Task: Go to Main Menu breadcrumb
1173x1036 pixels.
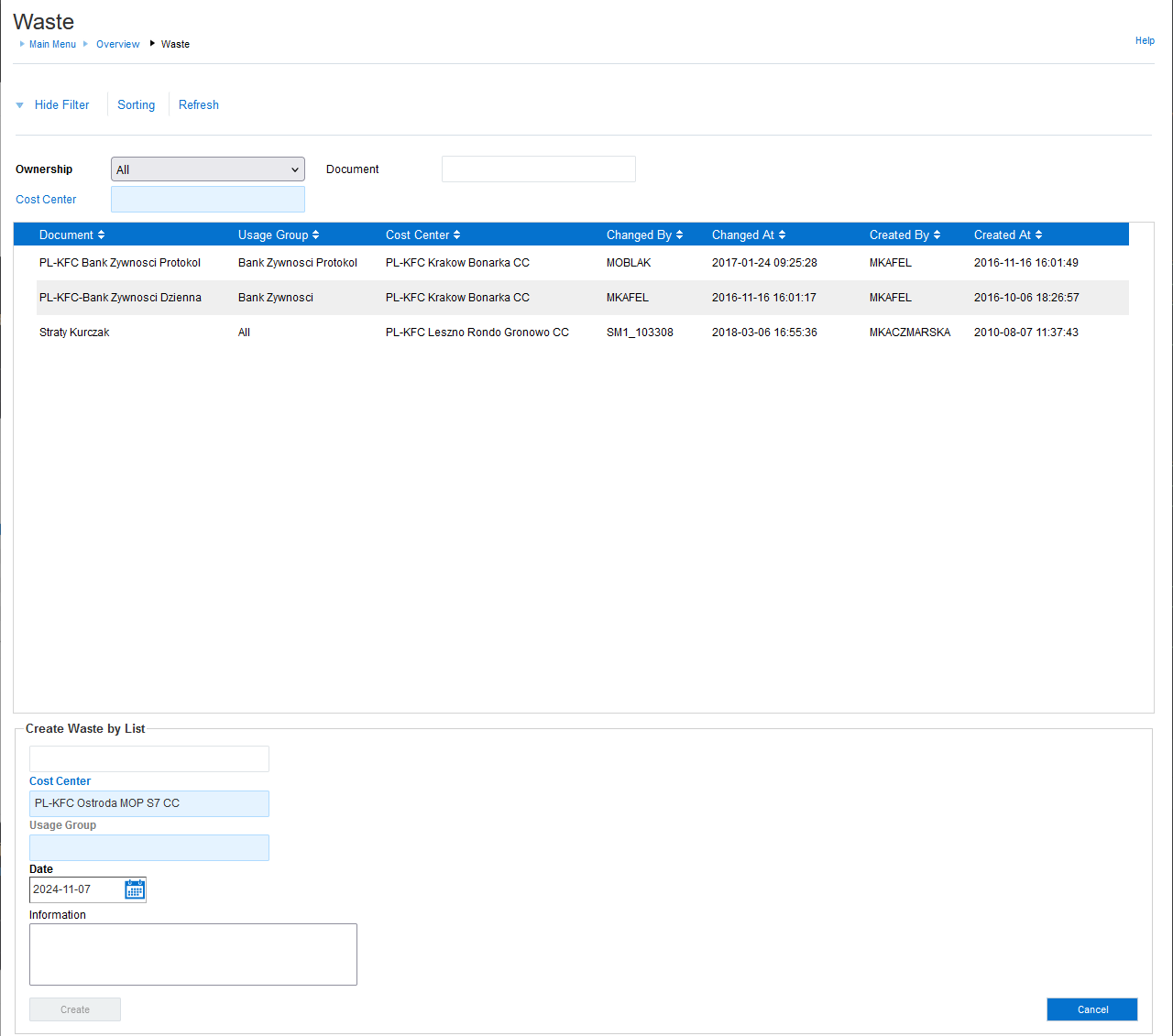Action: tap(52, 44)
